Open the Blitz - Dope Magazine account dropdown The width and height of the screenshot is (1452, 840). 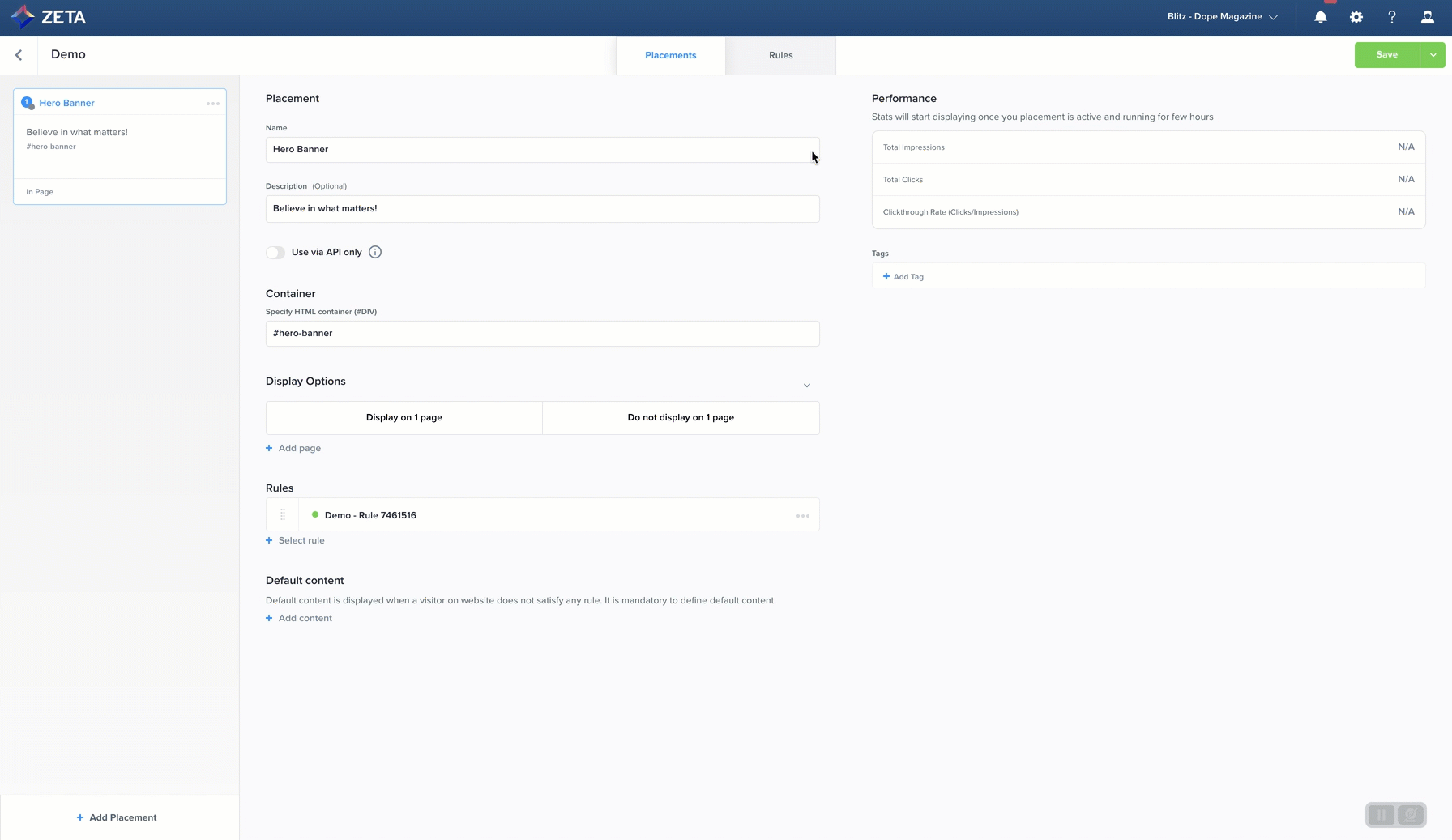(1222, 17)
